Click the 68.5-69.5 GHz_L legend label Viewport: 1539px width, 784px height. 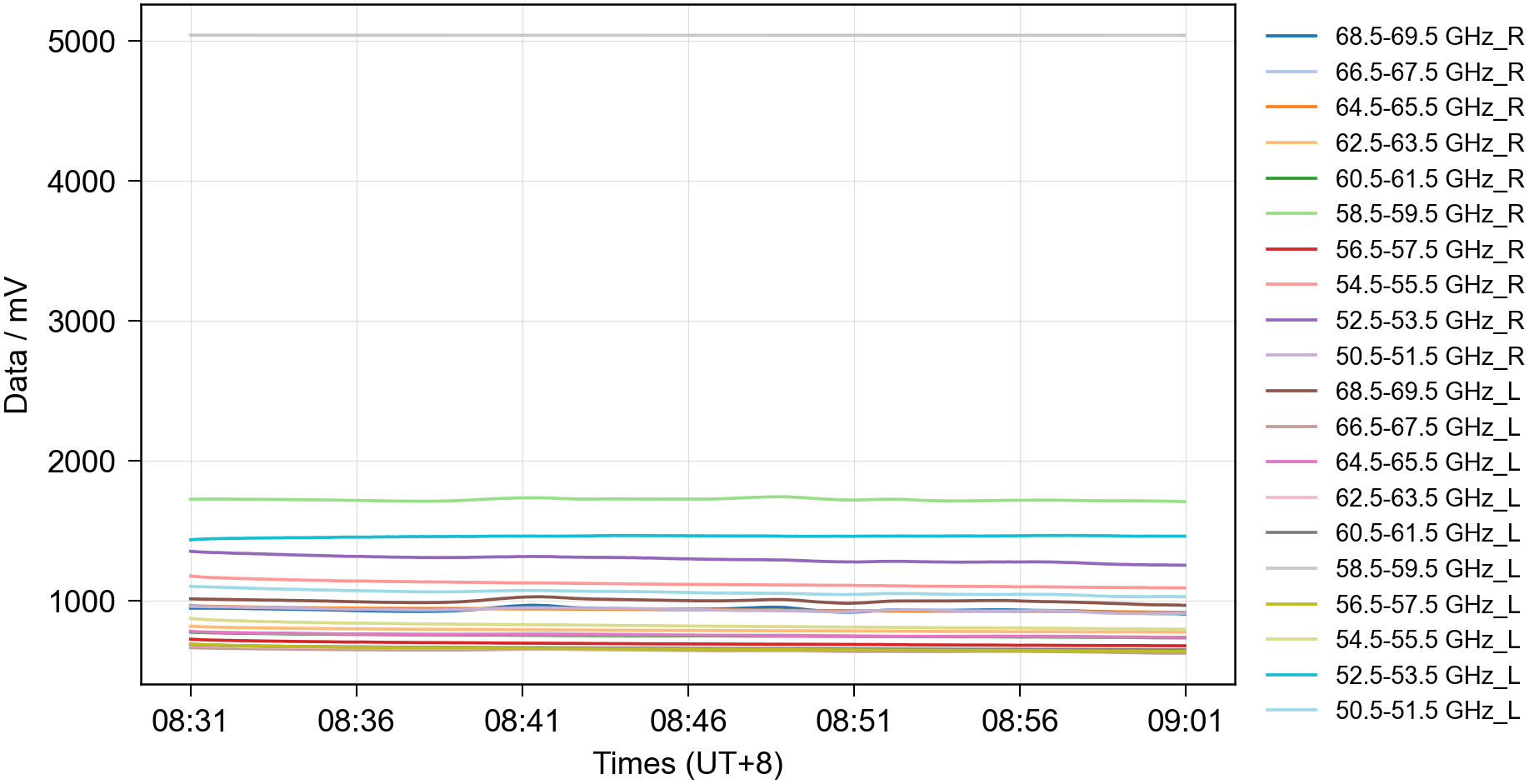click(x=1427, y=392)
